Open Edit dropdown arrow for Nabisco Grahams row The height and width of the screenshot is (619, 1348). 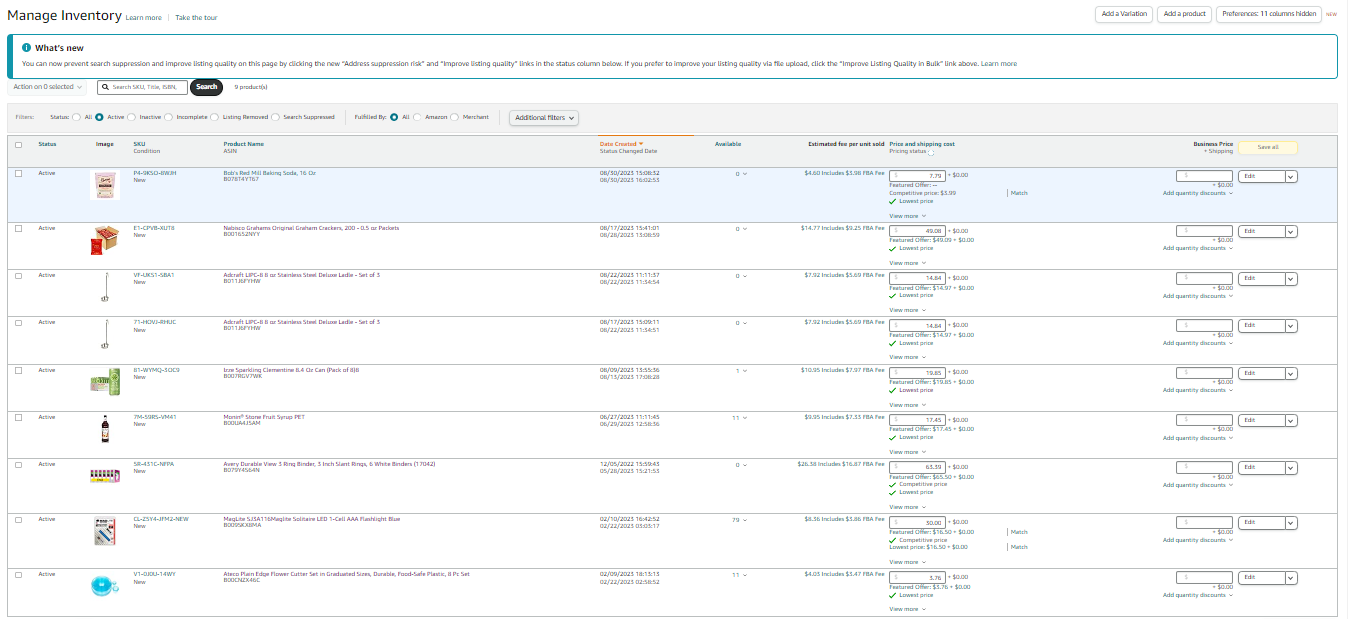click(x=1291, y=231)
